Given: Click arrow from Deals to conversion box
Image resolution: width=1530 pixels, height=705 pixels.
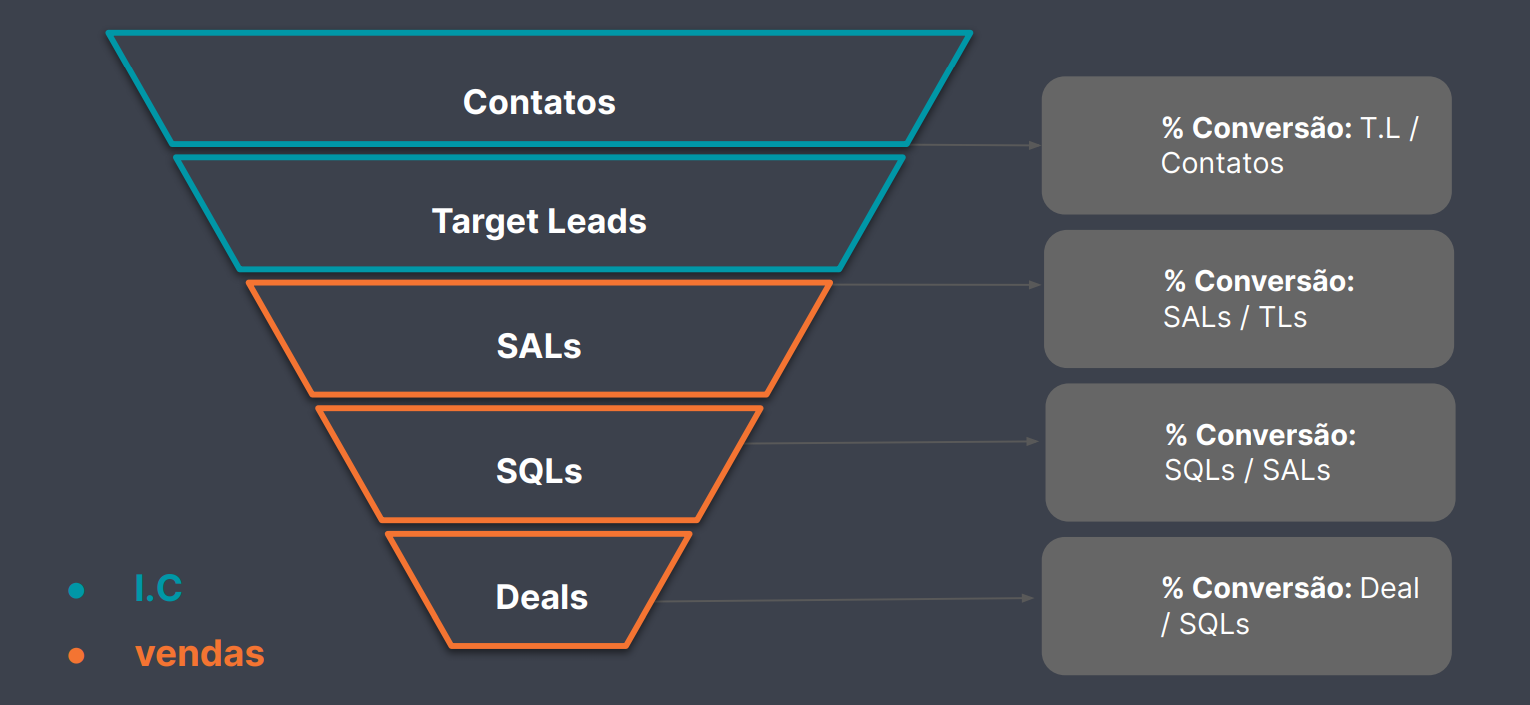Looking at the screenshot, I should click(x=846, y=600).
